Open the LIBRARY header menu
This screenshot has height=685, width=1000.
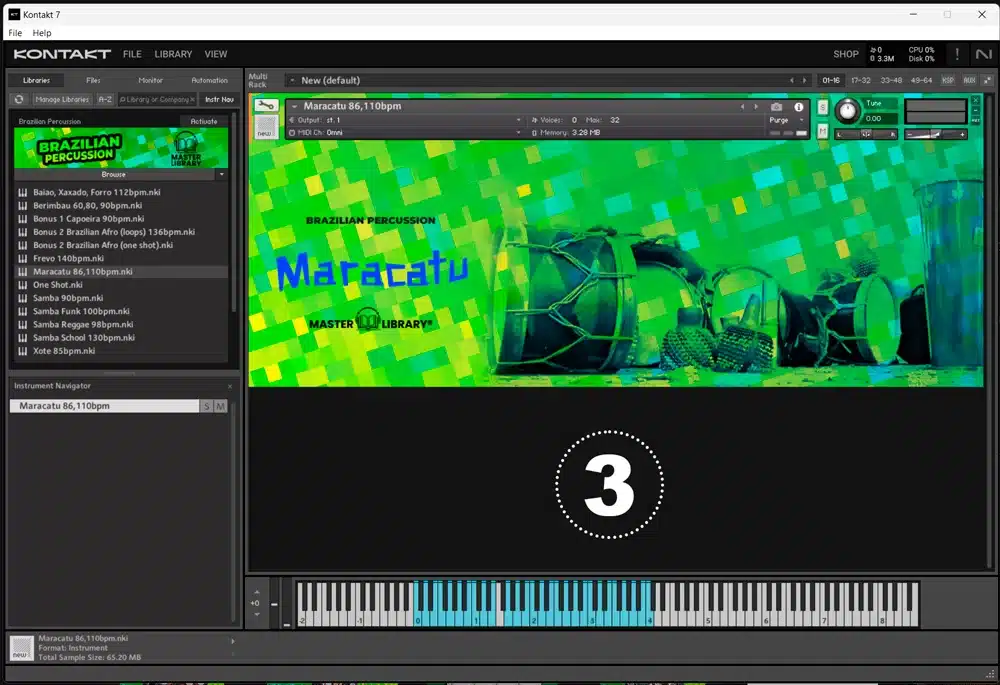tap(173, 54)
